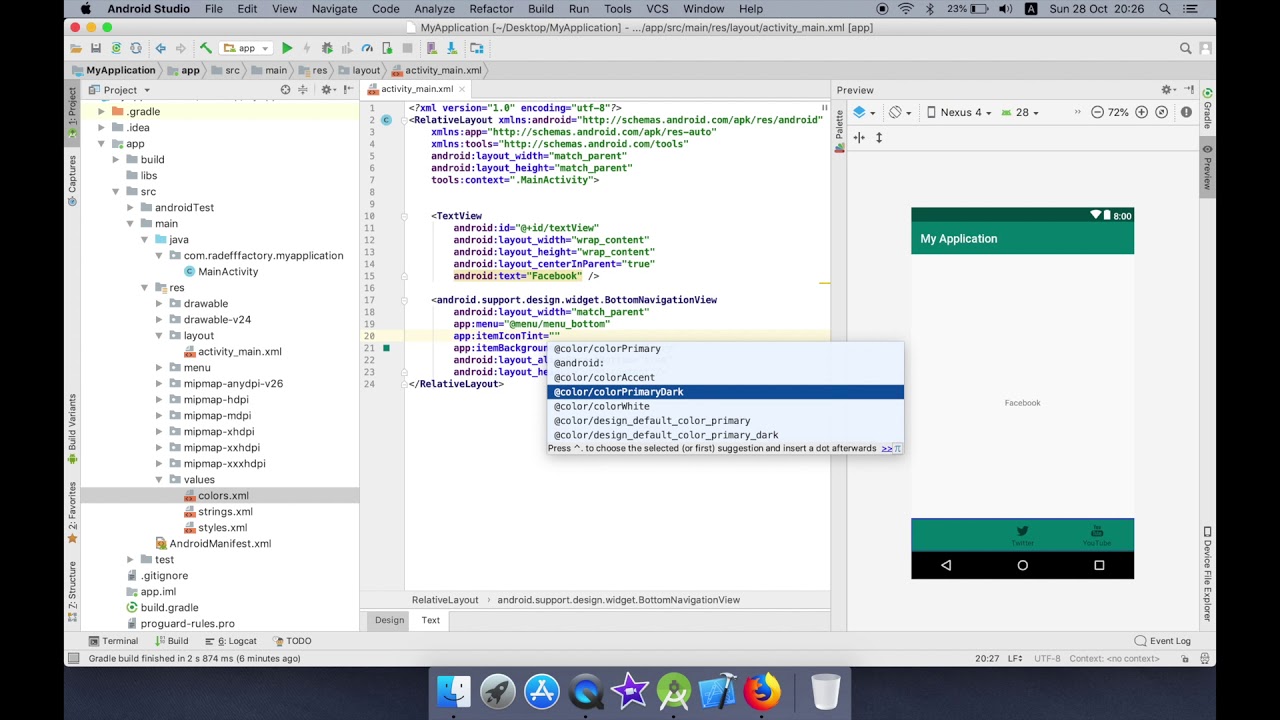Image resolution: width=1280 pixels, height=720 pixels.
Task: Click the Save All toolbar icon
Action: click(x=96, y=48)
